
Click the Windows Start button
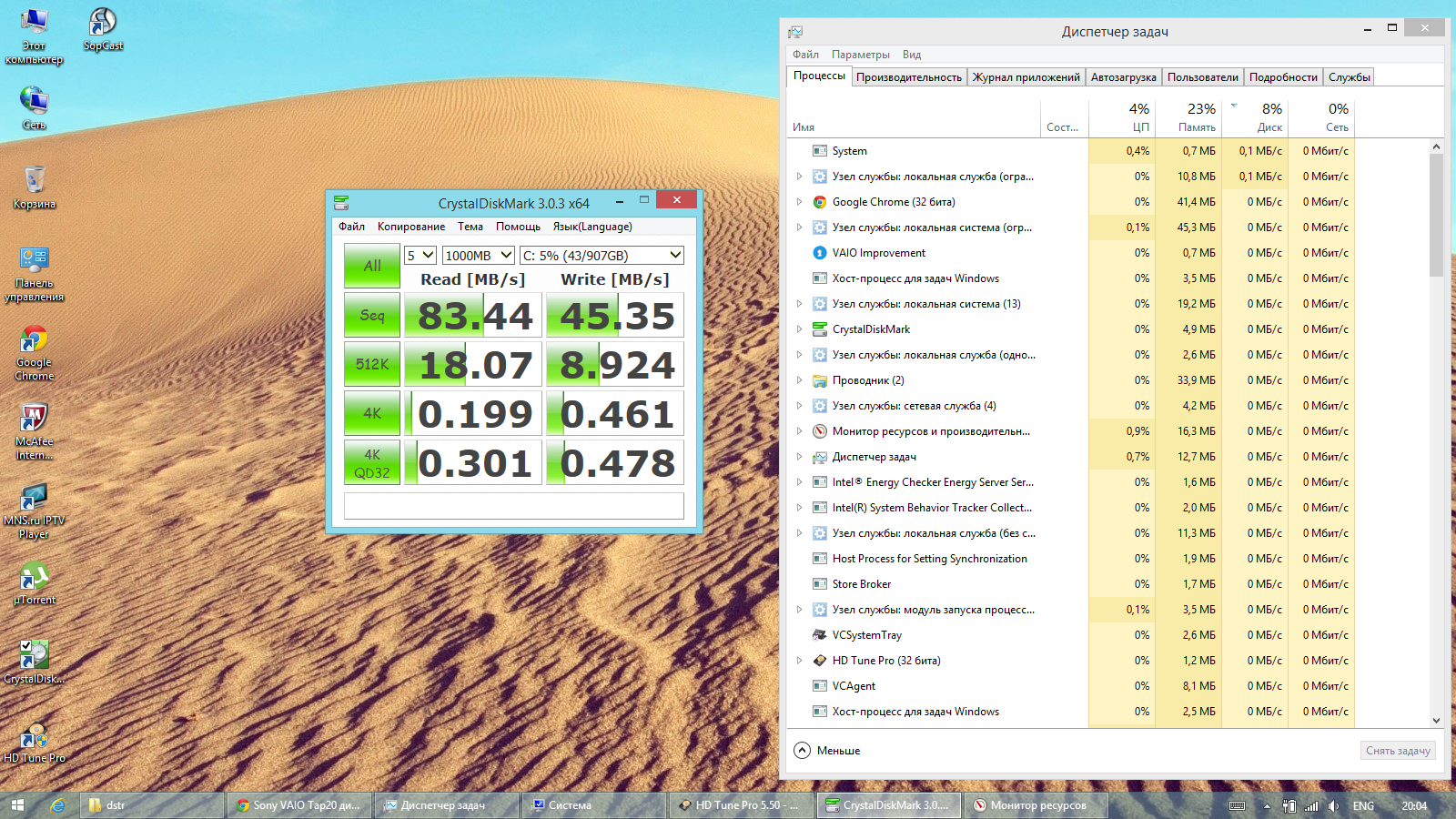click(x=17, y=805)
